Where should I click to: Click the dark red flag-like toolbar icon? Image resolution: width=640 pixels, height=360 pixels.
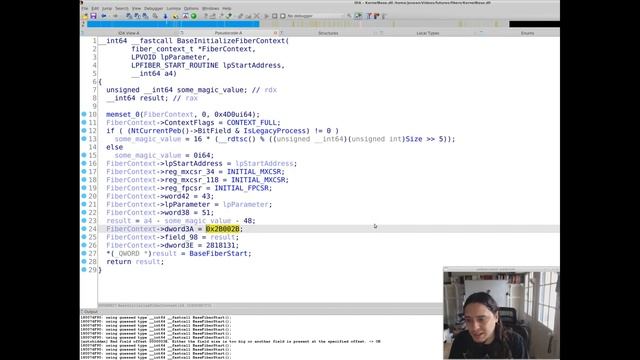(x=376, y=16)
